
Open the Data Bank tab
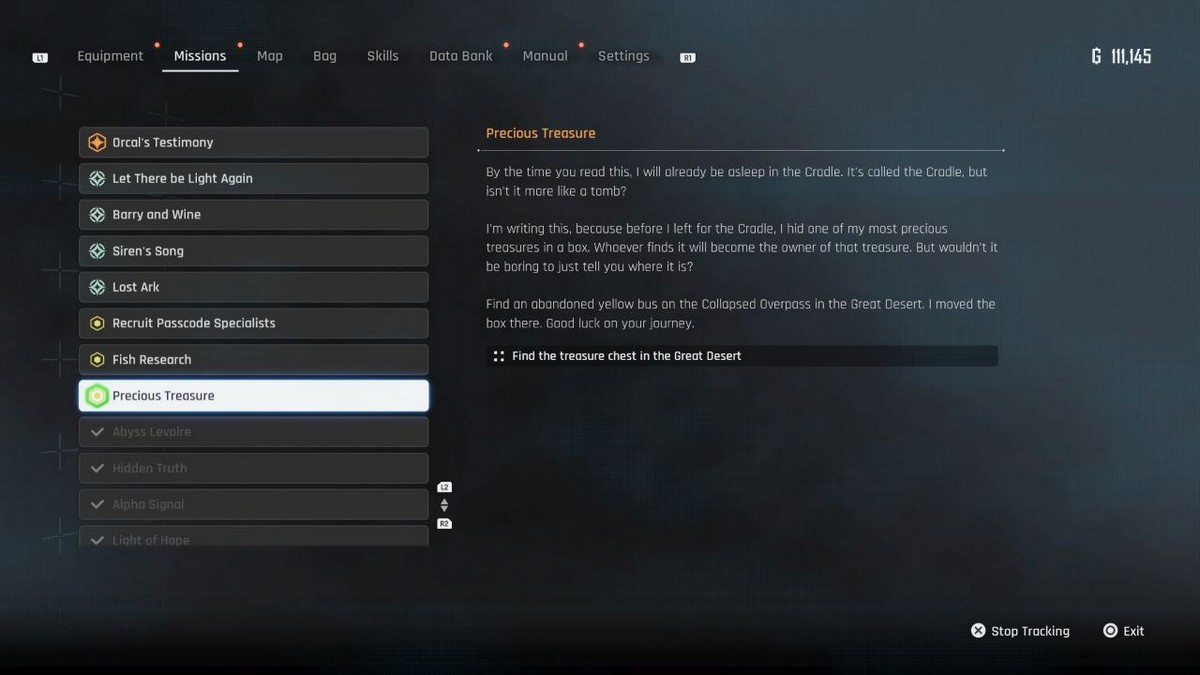pos(460,56)
